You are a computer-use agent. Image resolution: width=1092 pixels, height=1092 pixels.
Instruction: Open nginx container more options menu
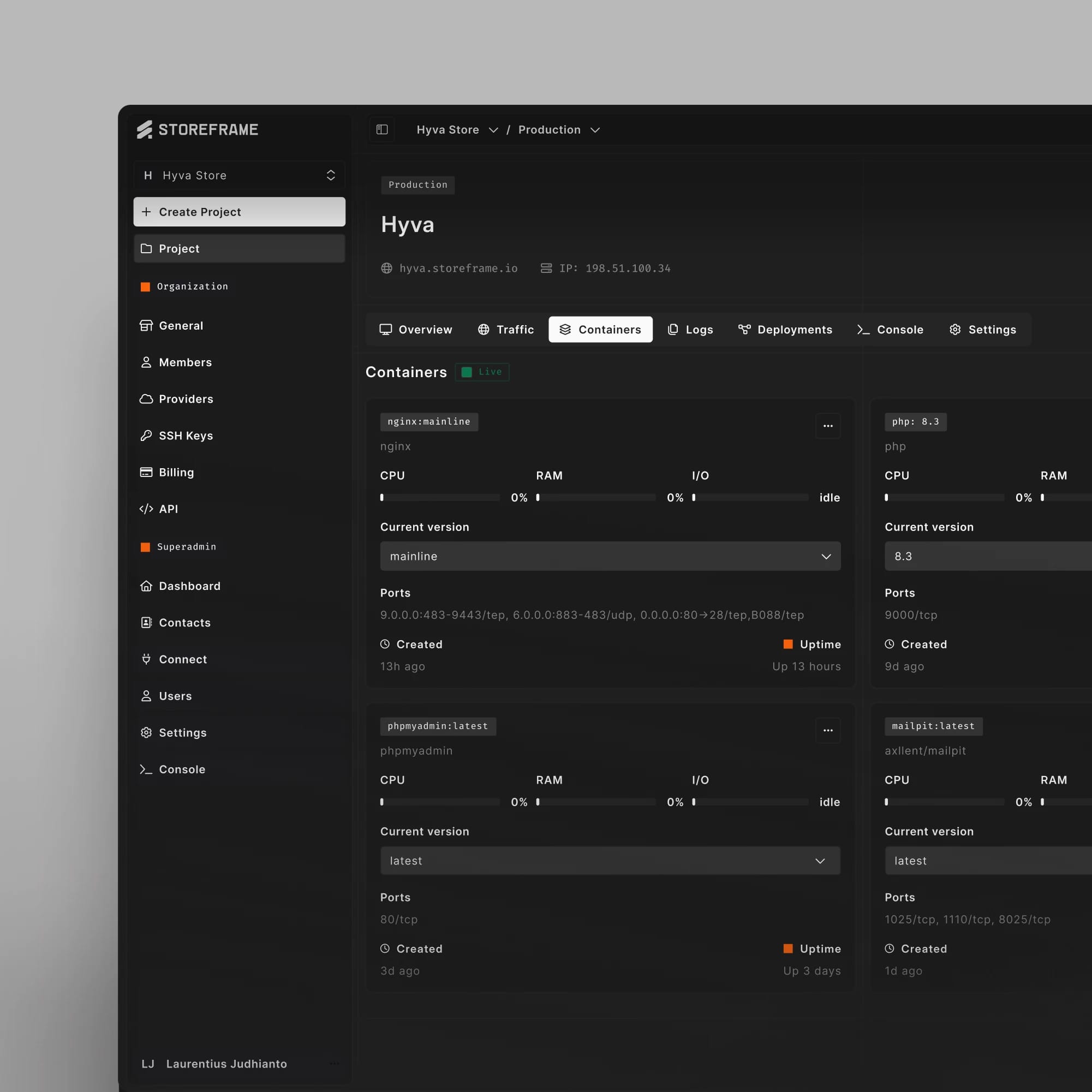click(x=828, y=426)
